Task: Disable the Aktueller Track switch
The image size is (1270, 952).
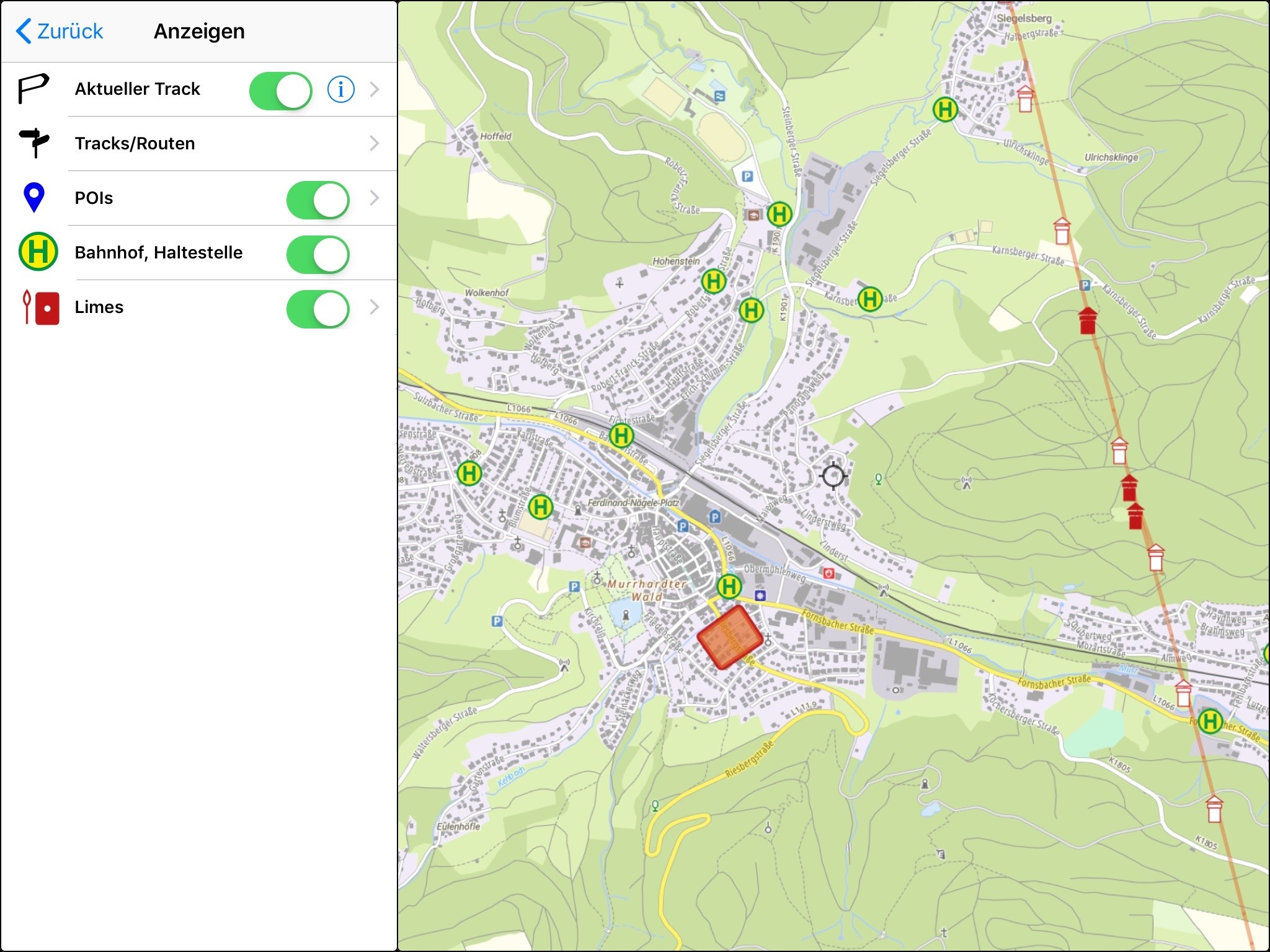Action: (280, 91)
